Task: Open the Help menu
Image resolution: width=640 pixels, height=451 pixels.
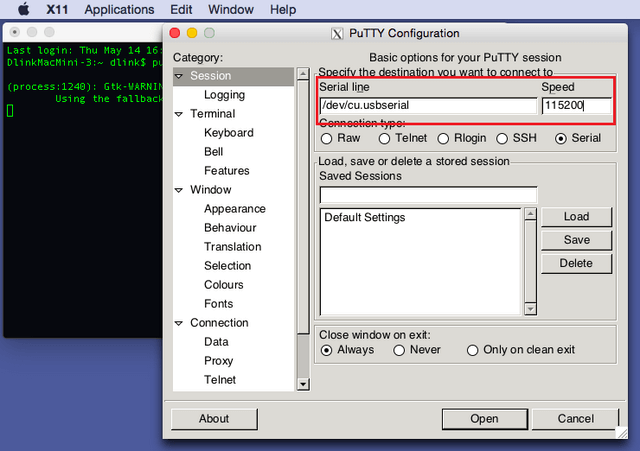Action: click(283, 9)
